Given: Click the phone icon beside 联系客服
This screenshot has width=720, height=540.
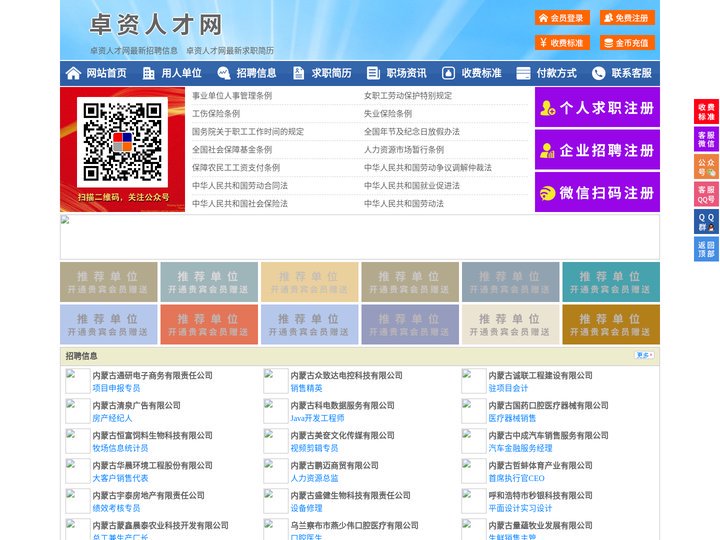Looking at the screenshot, I should 598,73.
